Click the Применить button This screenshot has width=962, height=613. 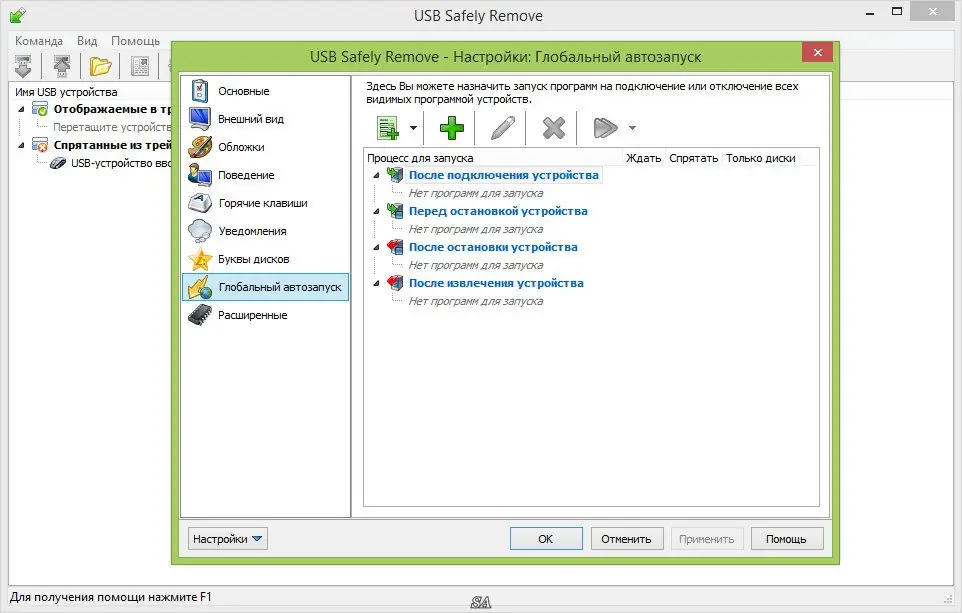pos(707,539)
